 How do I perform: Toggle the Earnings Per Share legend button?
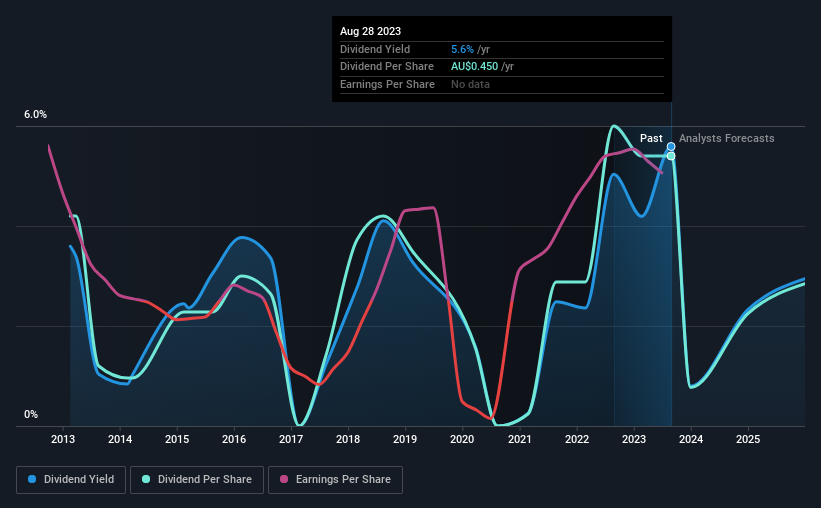(335, 480)
